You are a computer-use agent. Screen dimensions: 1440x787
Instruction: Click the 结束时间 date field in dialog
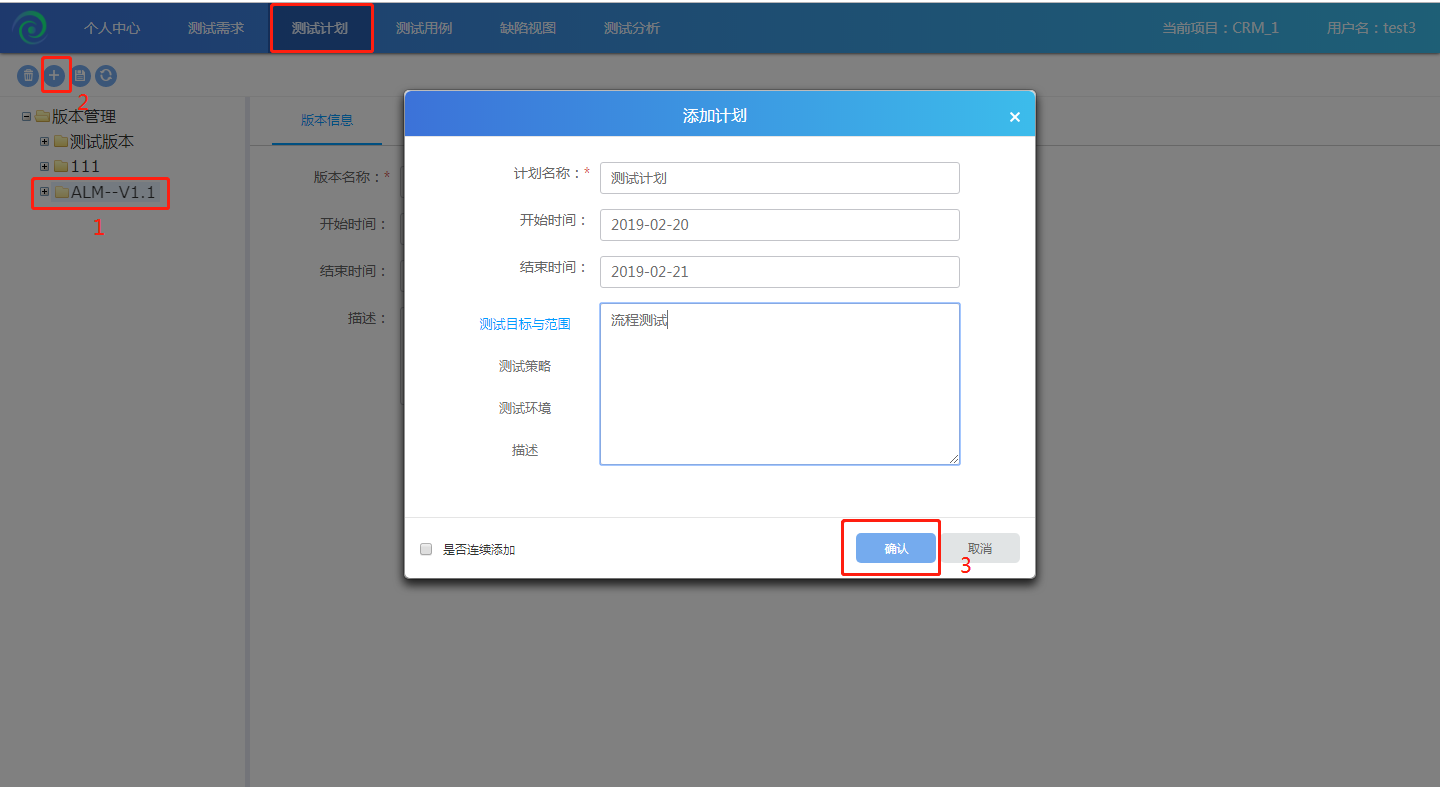pos(779,272)
